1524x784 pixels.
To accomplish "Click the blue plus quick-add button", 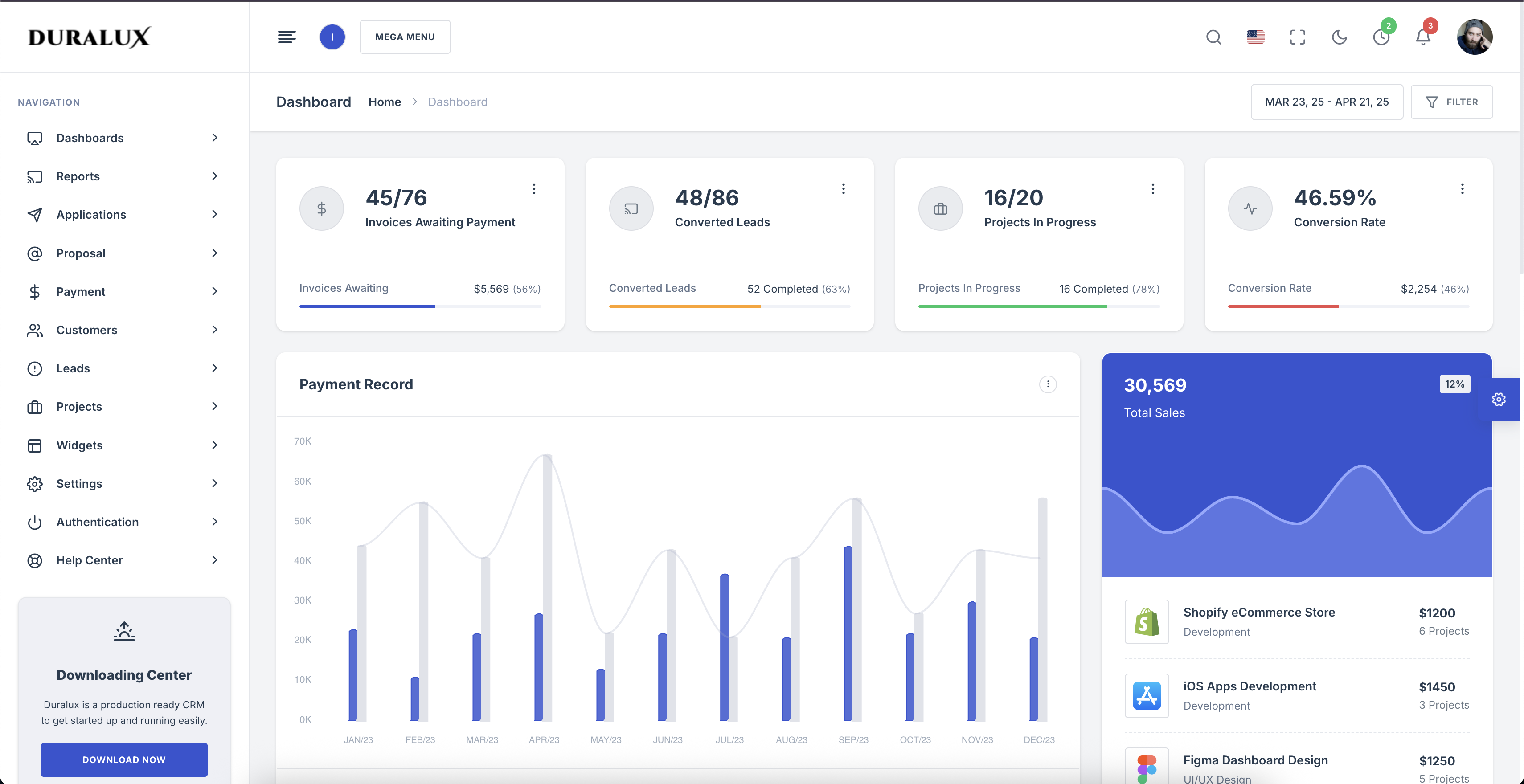I will 332,37.
